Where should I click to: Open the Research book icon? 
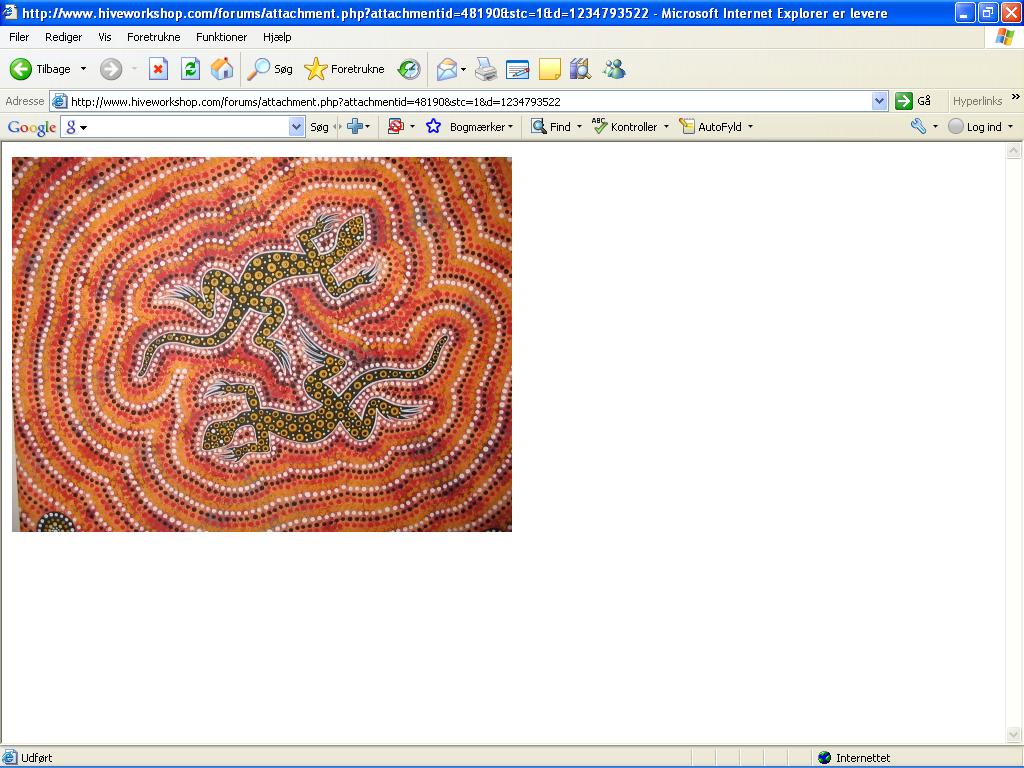(580, 69)
